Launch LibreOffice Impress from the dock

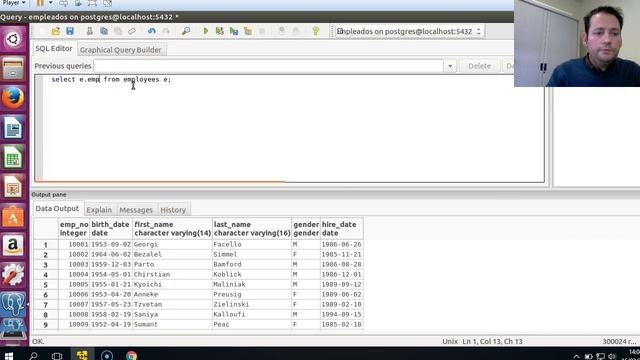point(13,187)
